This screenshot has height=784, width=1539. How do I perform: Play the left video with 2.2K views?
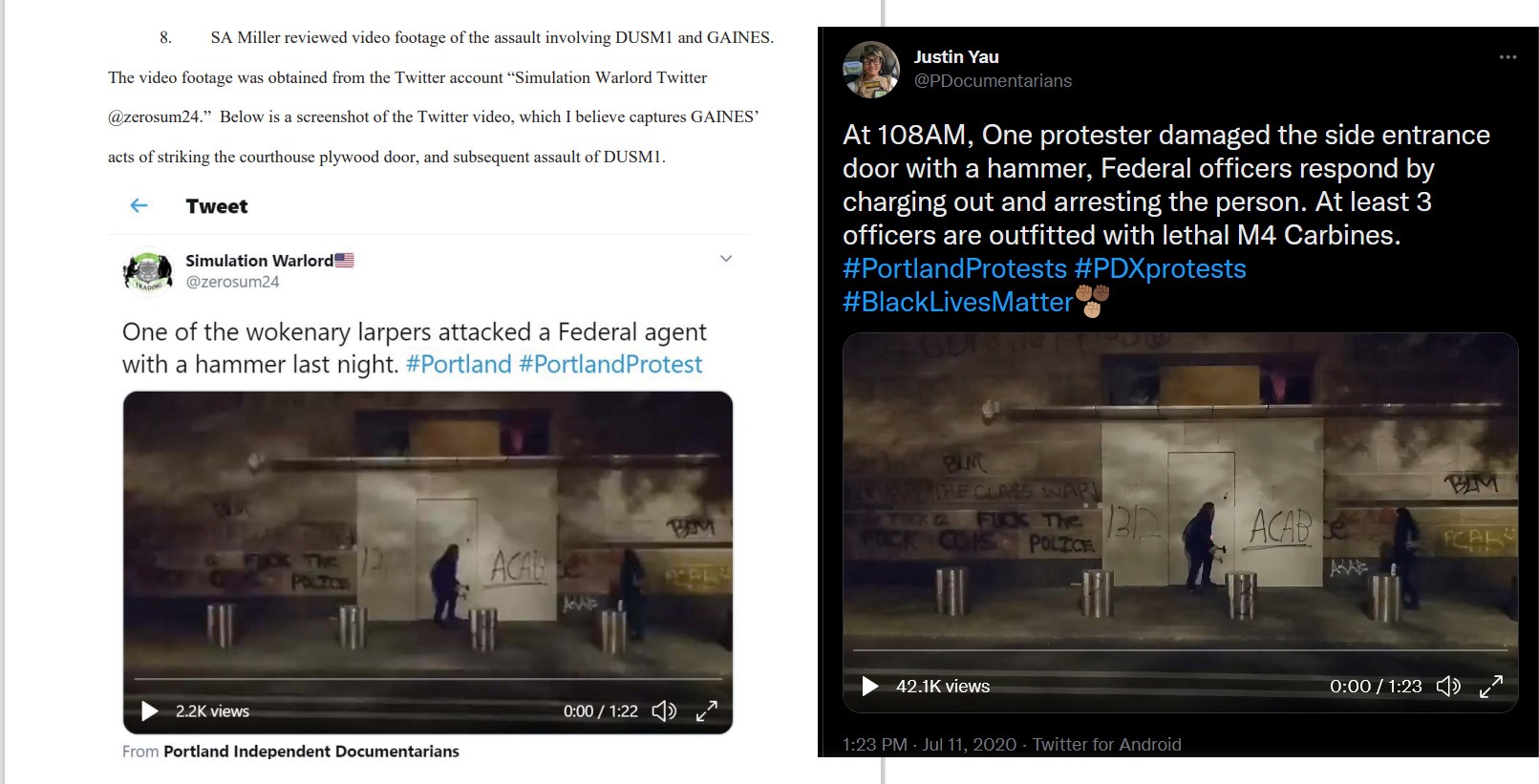pos(150,710)
